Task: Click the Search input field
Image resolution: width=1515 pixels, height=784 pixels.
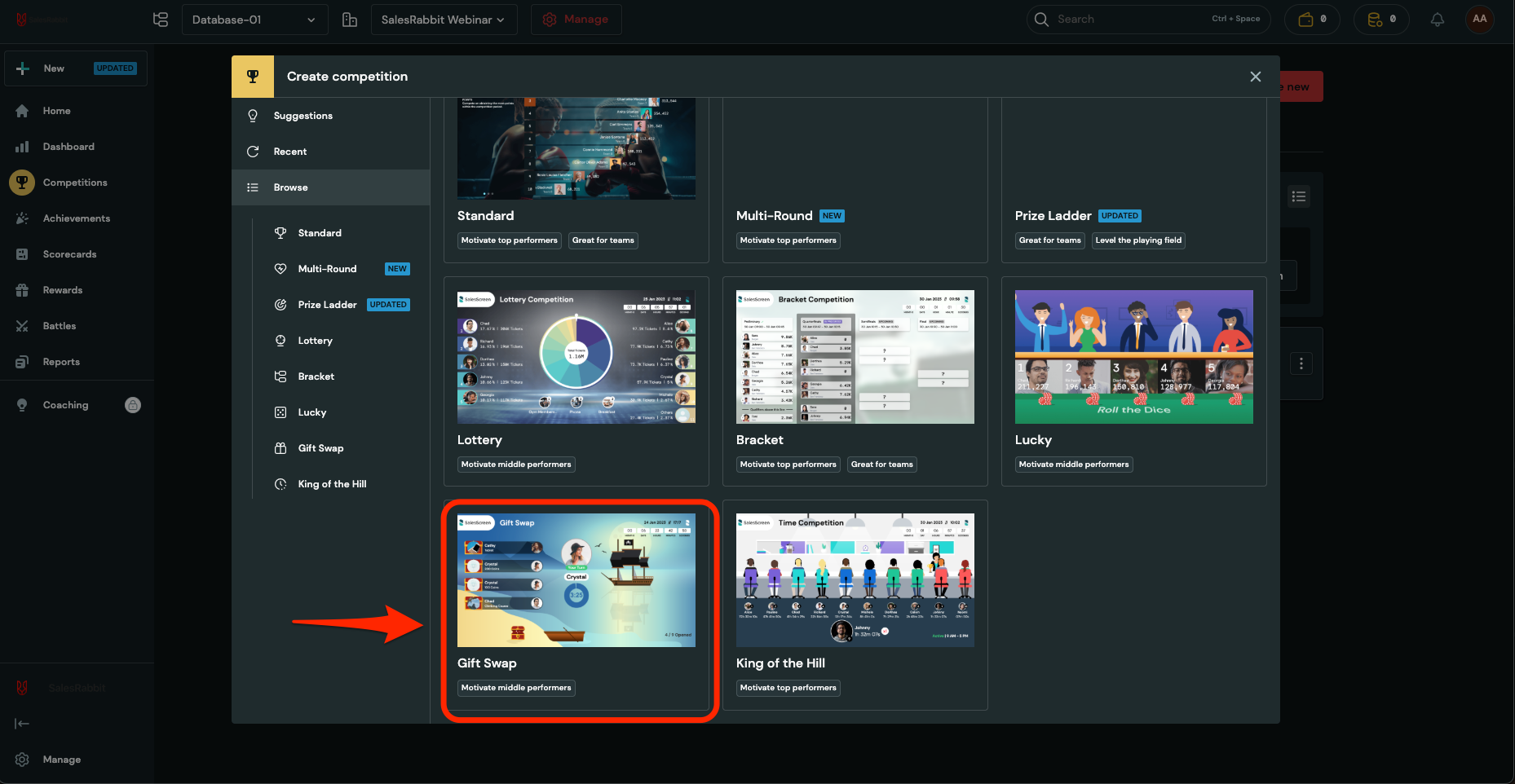Action: [1129, 20]
